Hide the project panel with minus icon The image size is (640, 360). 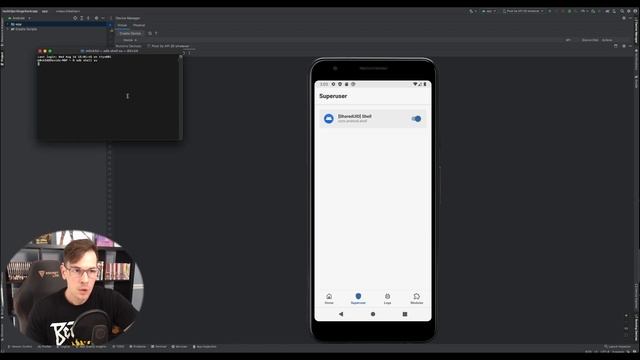coord(103,18)
